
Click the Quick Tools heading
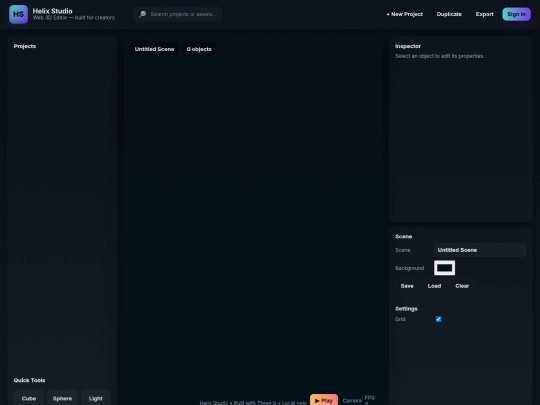(30, 380)
